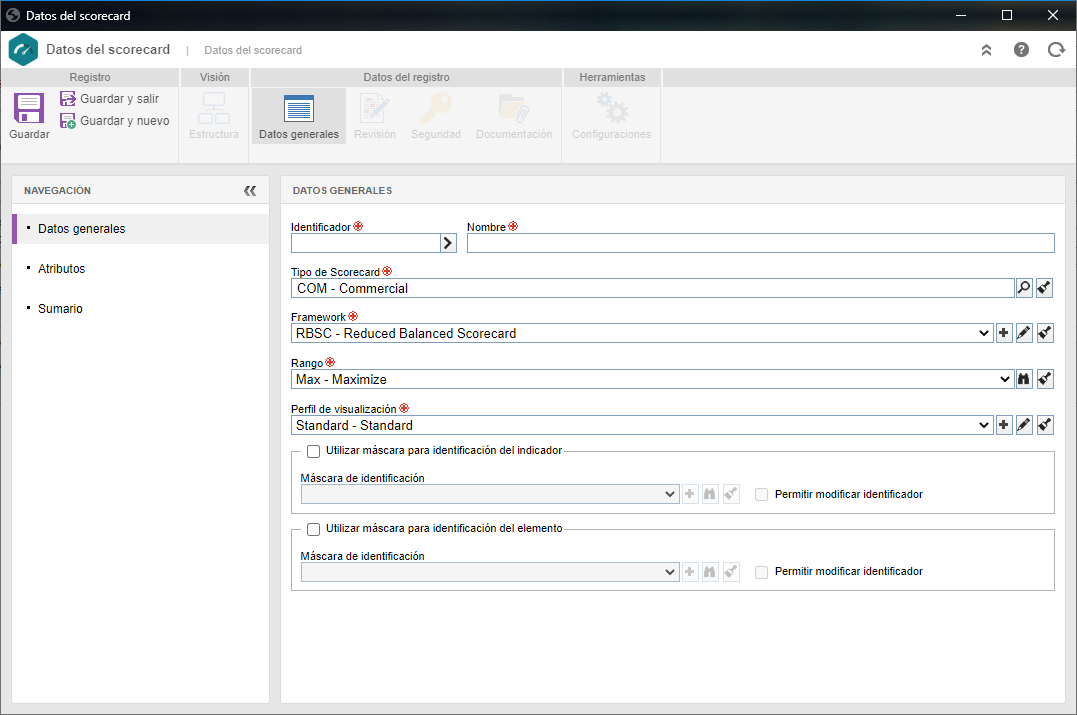Click the Guardar save icon

pyautogui.click(x=29, y=109)
